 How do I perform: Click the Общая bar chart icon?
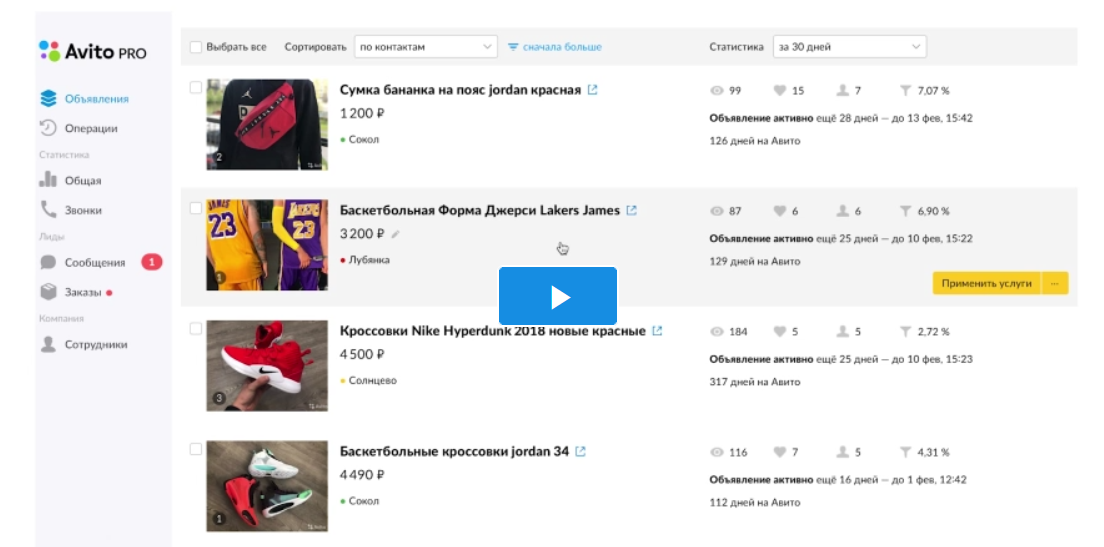48,180
